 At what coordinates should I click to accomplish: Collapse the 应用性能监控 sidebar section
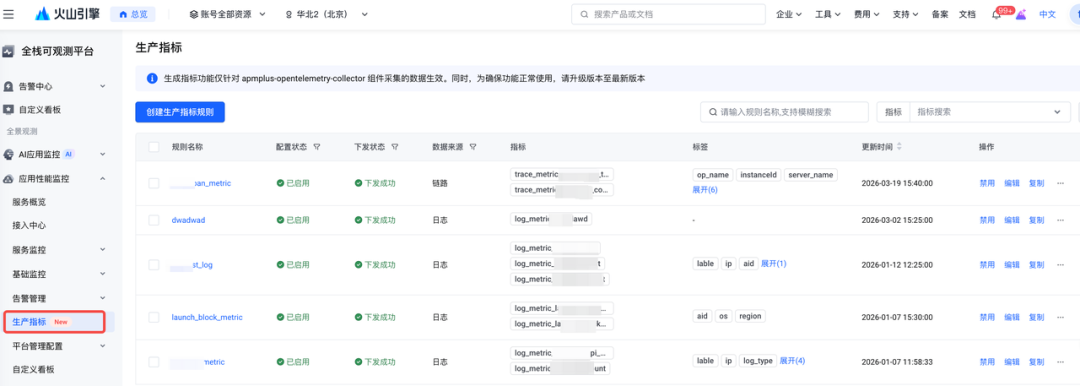103,179
